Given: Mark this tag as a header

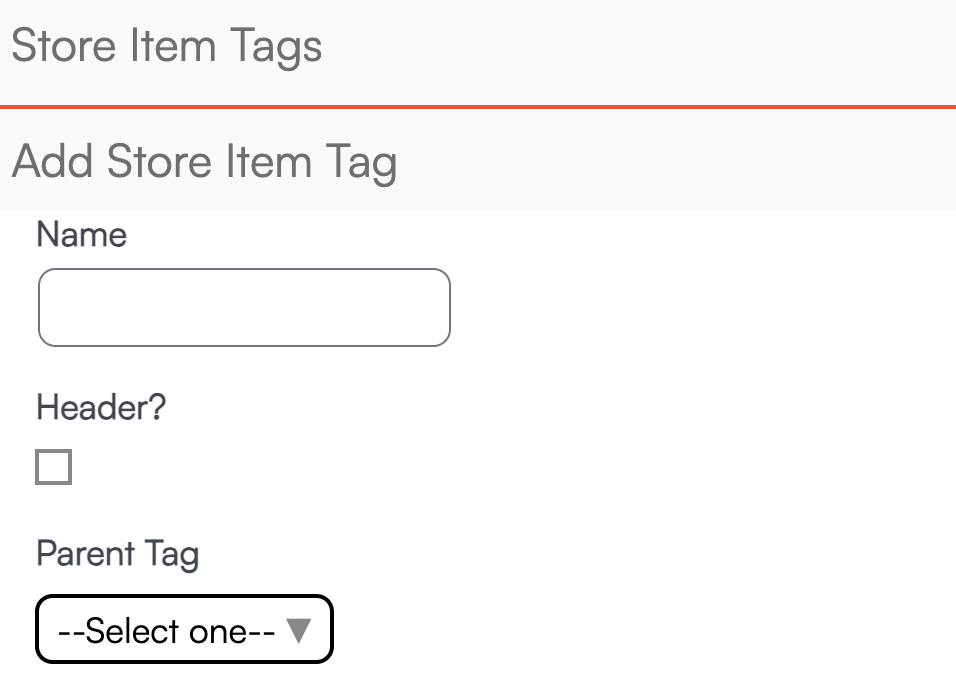Looking at the screenshot, I should coord(54,467).
